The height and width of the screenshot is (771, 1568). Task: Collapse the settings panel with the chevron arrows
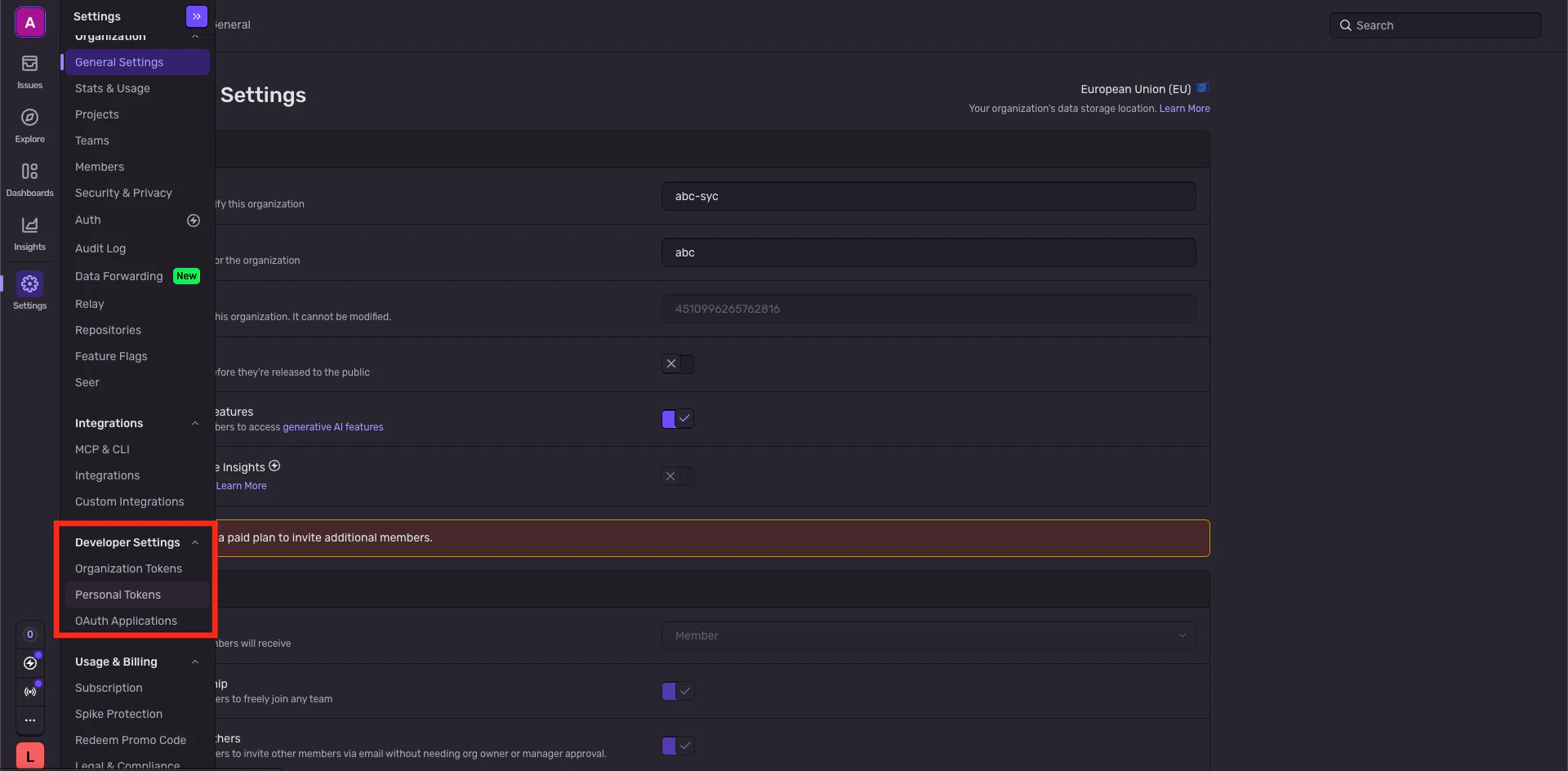[x=195, y=16]
